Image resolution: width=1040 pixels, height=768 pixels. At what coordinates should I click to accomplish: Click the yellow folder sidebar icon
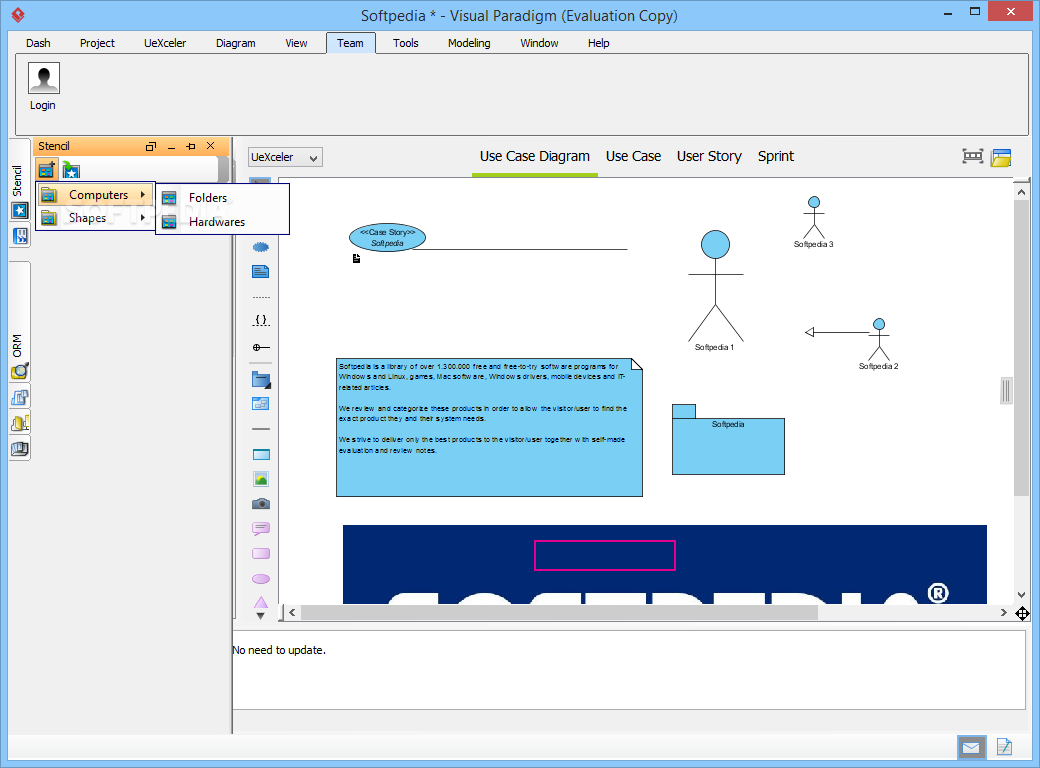[20, 423]
